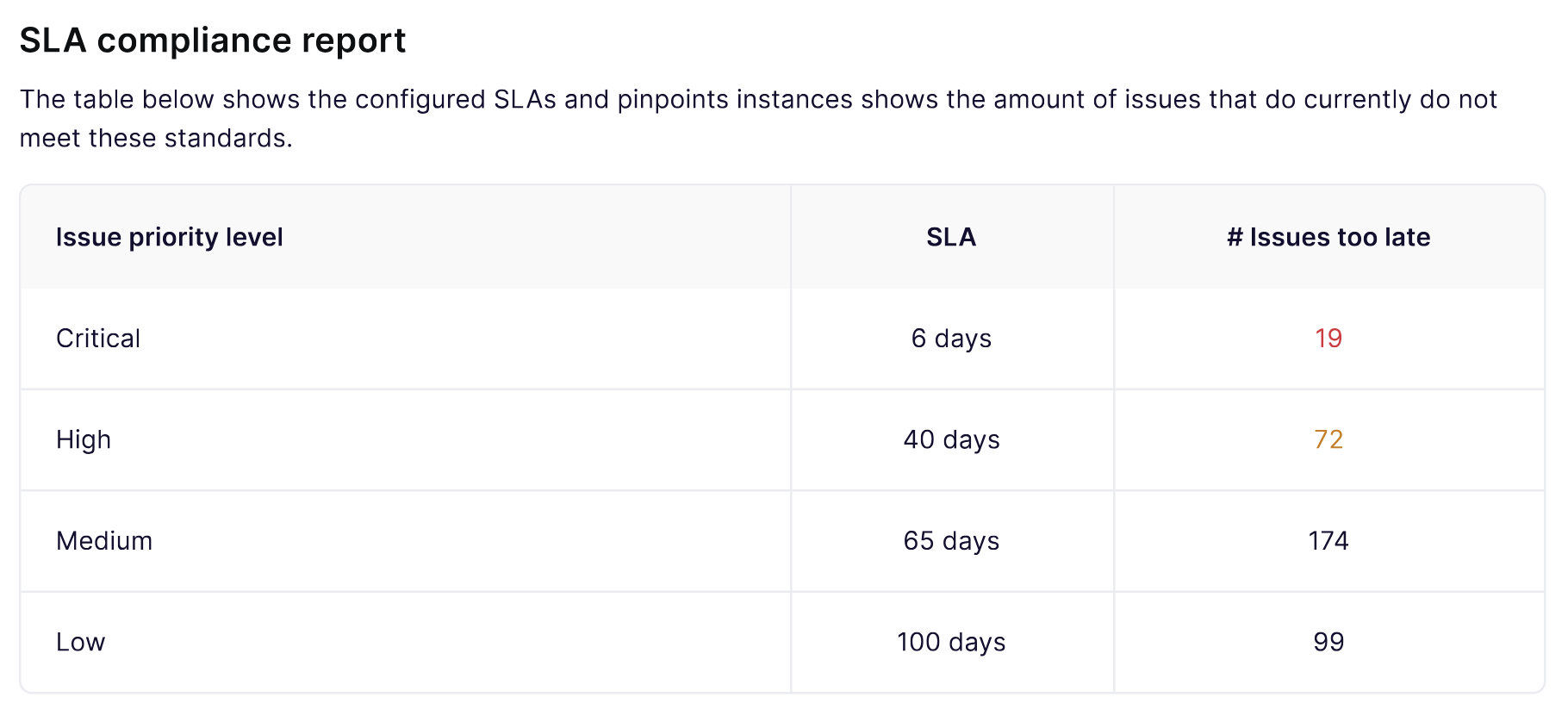Click the word 'SLAs' in the description
Viewport: 1568px width, 722px height.
[x=525, y=100]
